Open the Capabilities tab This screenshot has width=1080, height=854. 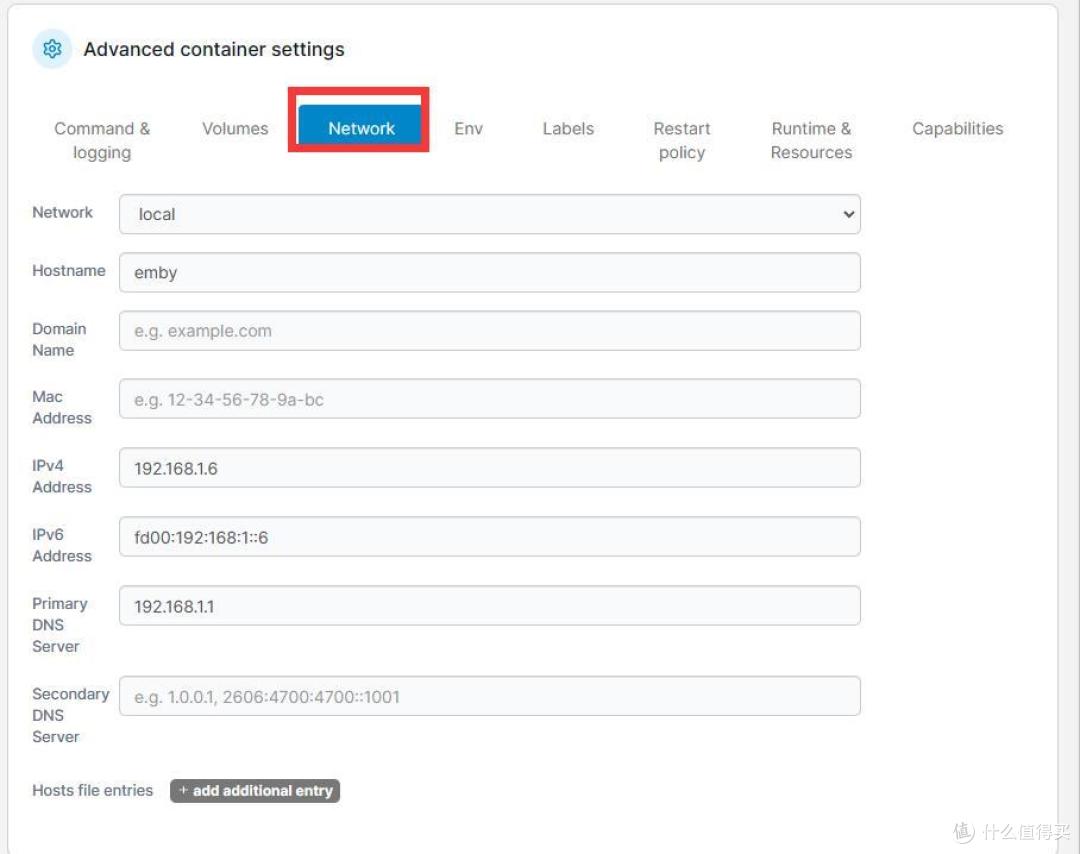pyautogui.click(x=957, y=129)
